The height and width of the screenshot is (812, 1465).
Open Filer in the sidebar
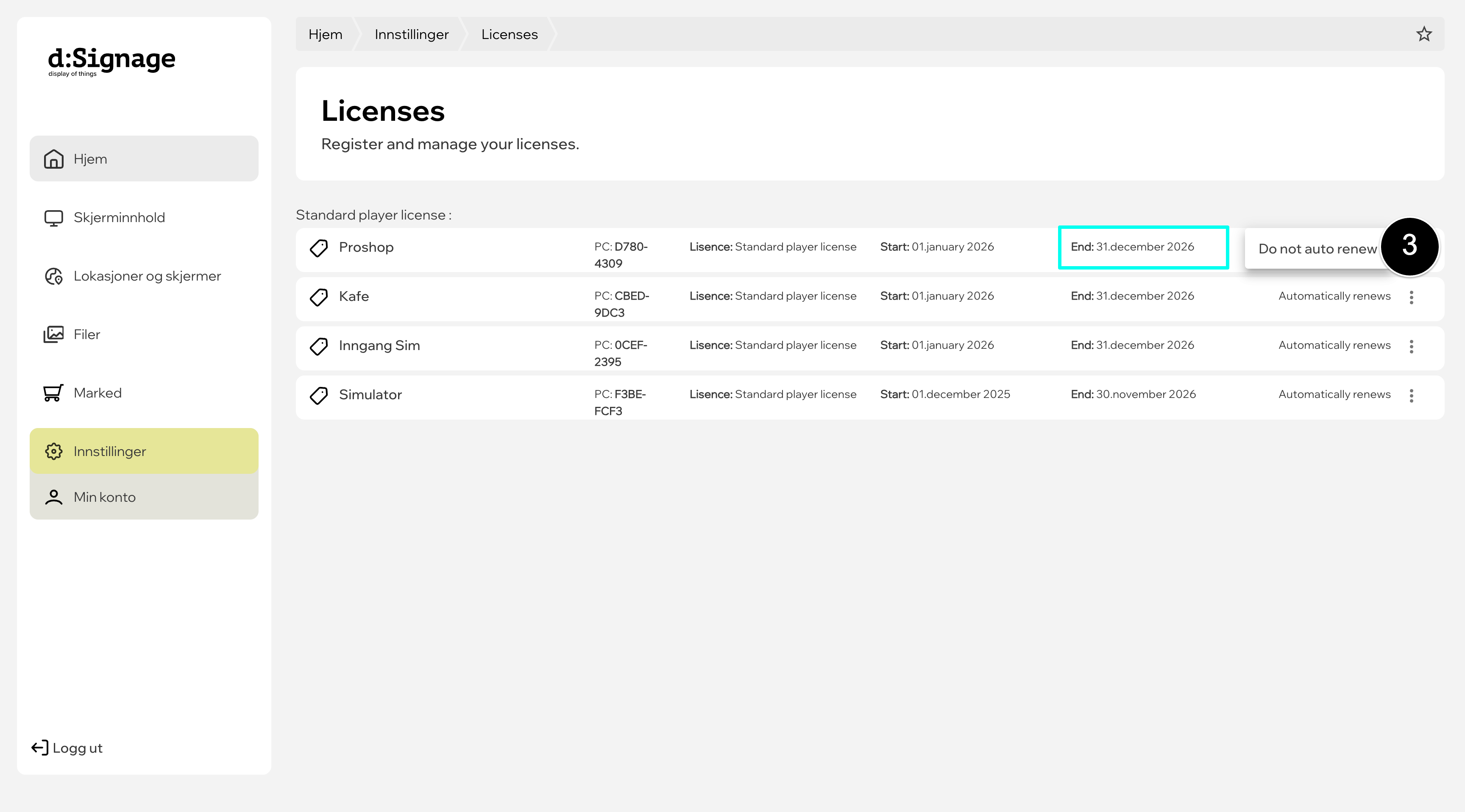click(144, 334)
